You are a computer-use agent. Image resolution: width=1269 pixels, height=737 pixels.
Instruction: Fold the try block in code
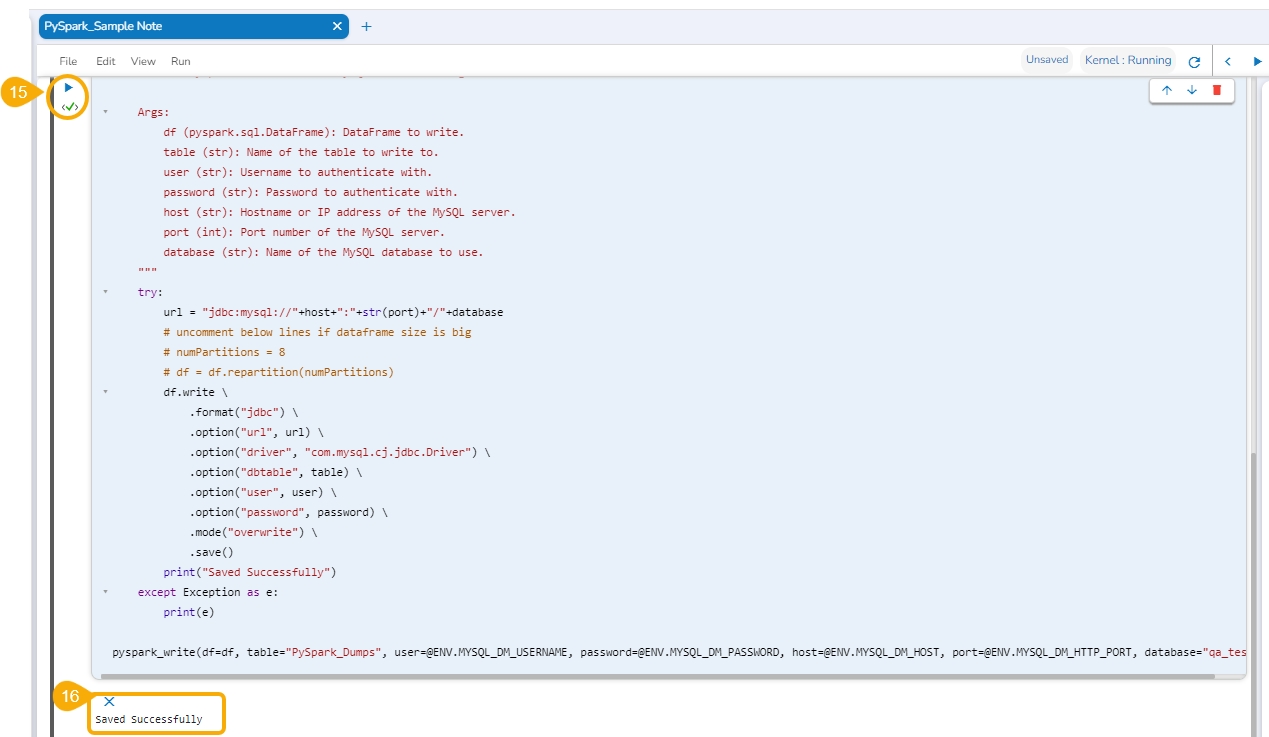pyautogui.click(x=105, y=292)
